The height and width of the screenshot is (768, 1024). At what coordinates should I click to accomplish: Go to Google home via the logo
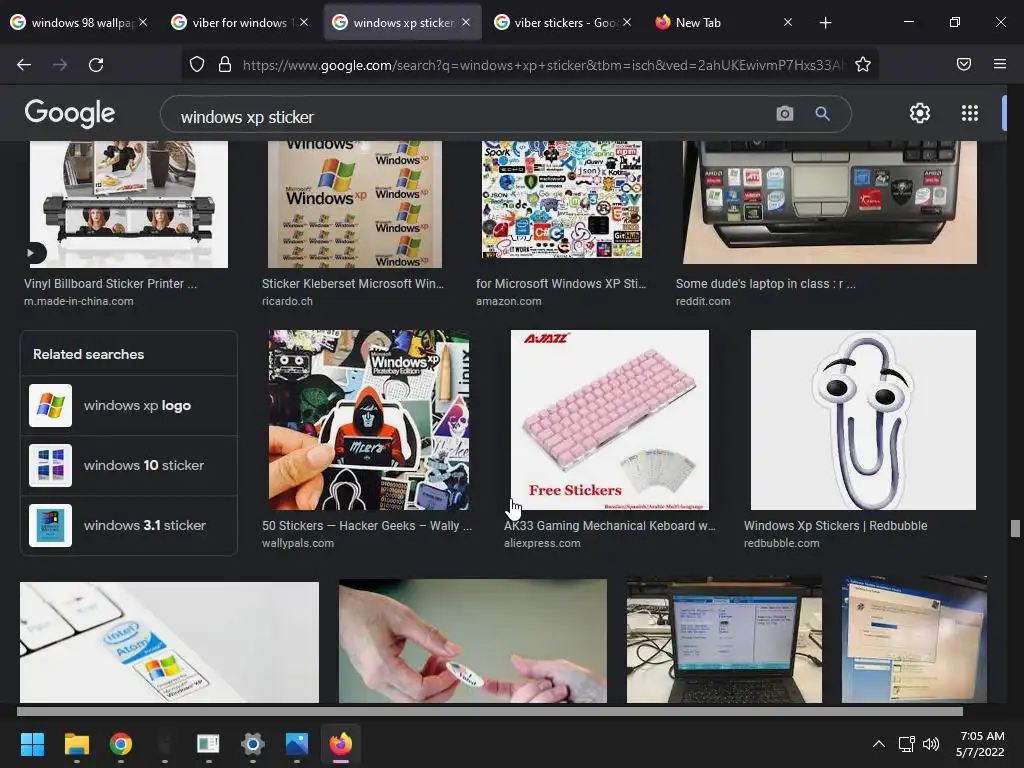click(70, 113)
